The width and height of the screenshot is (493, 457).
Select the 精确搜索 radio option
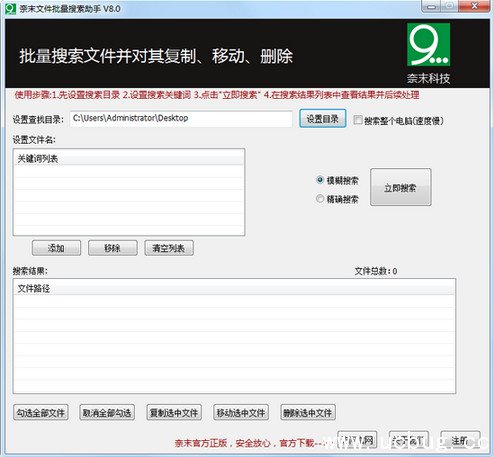[x=320, y=199]
